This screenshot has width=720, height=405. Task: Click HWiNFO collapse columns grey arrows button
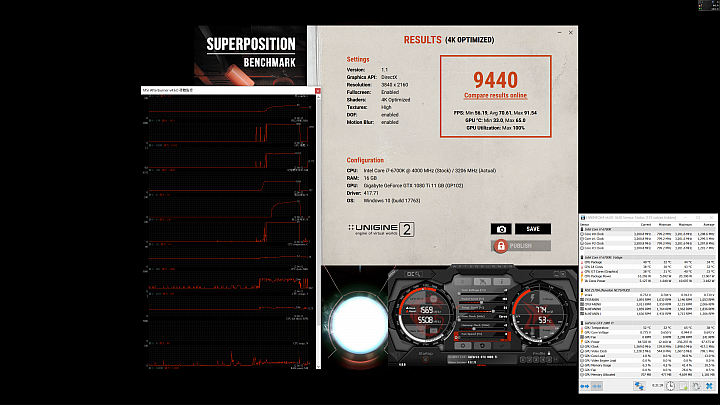point(597,386)
